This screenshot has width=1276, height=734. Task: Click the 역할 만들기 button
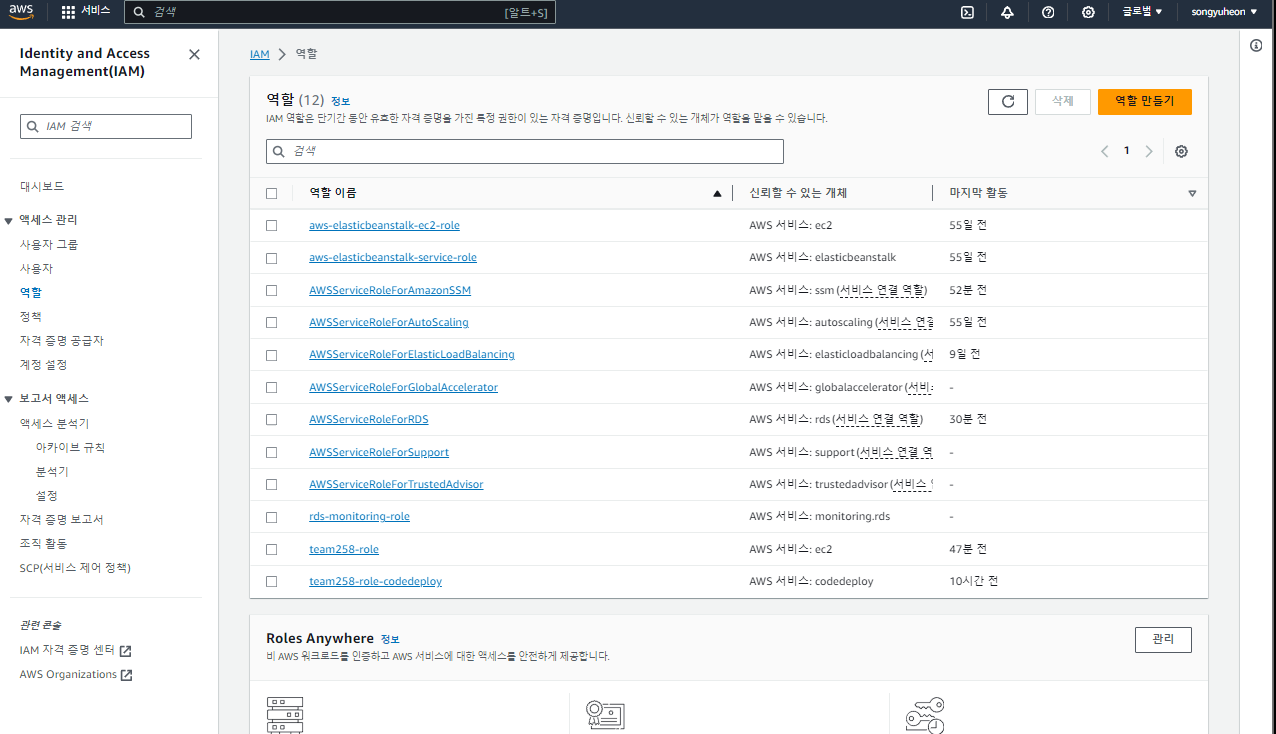coord(1144,101)
